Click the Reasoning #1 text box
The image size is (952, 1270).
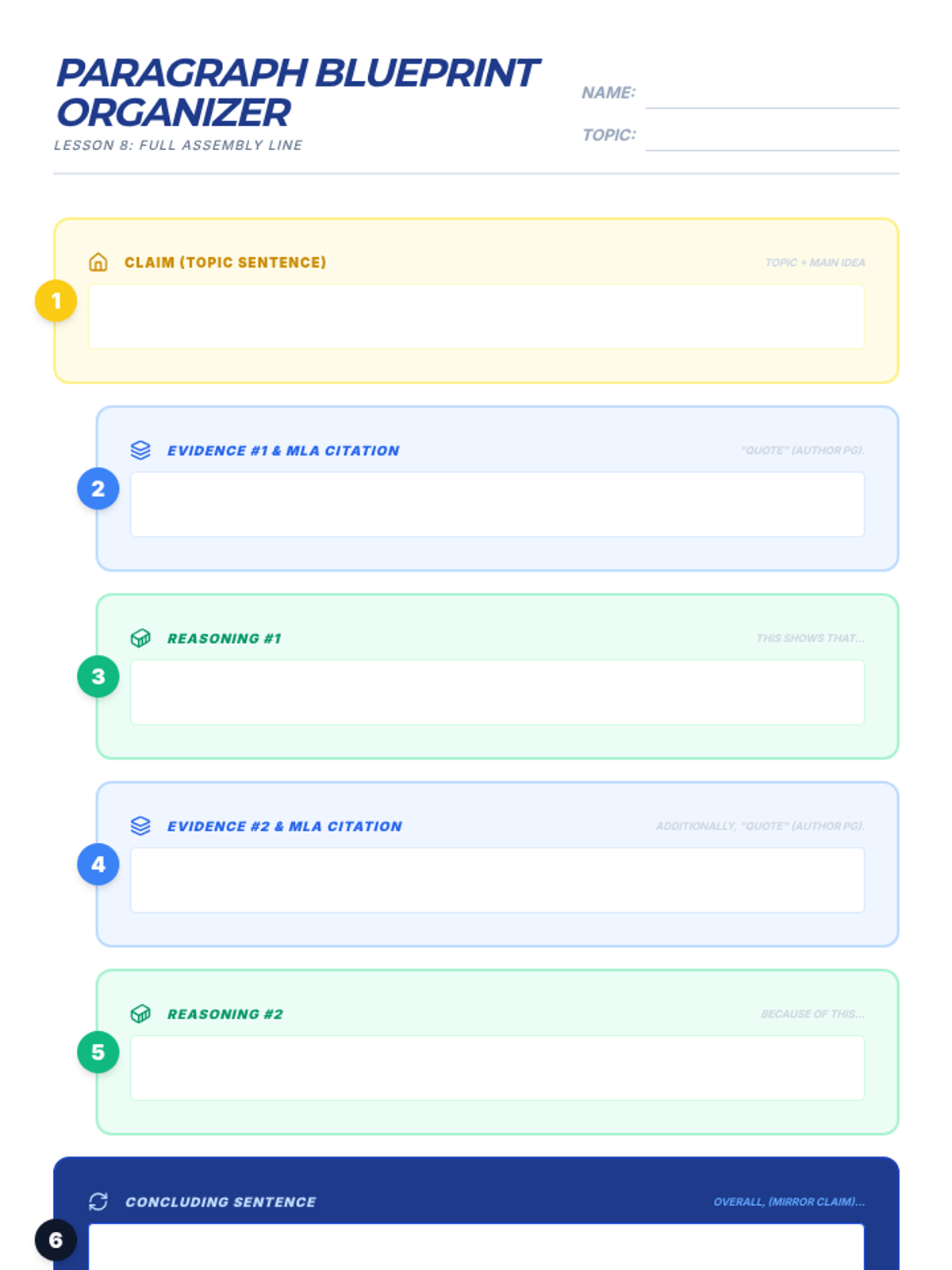click(497, 692)
